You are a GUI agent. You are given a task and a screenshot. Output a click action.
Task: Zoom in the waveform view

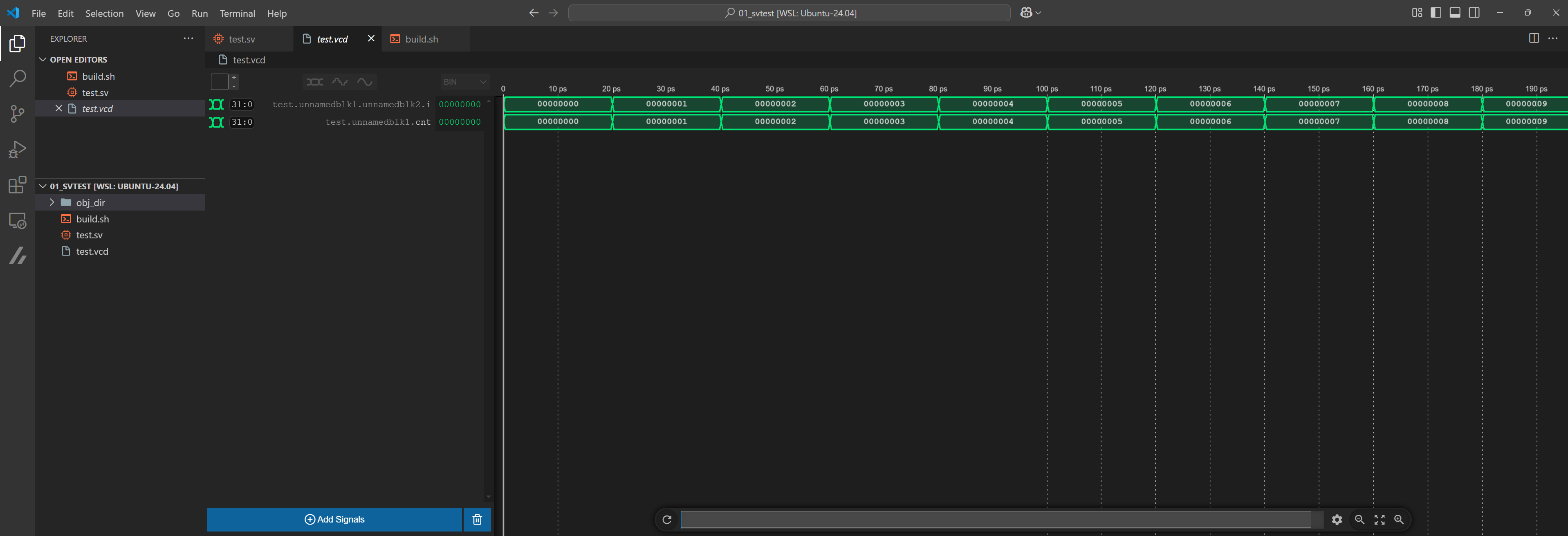point(1399,520)
